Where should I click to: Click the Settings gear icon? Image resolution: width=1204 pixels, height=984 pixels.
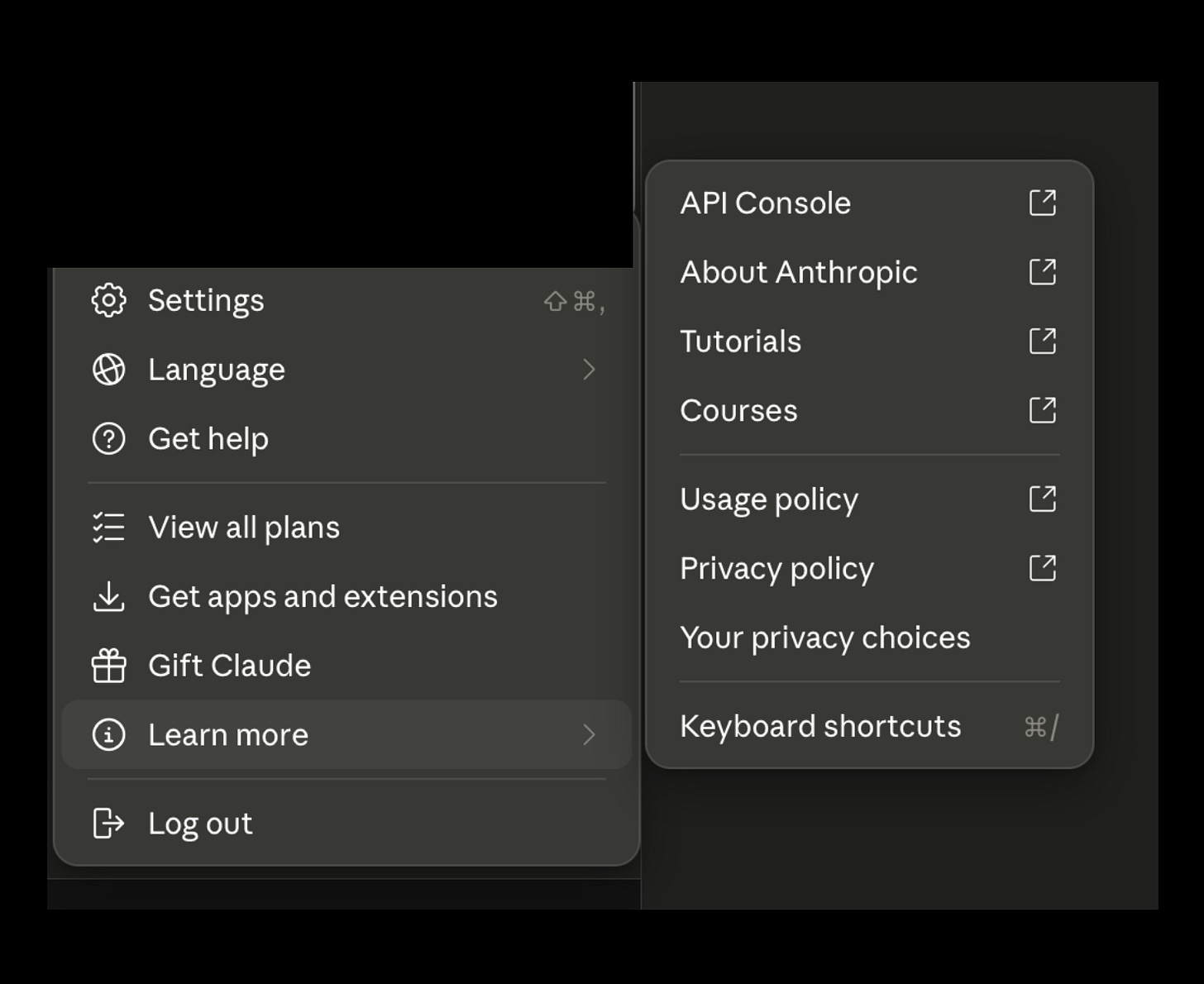[x=108, y=300]
